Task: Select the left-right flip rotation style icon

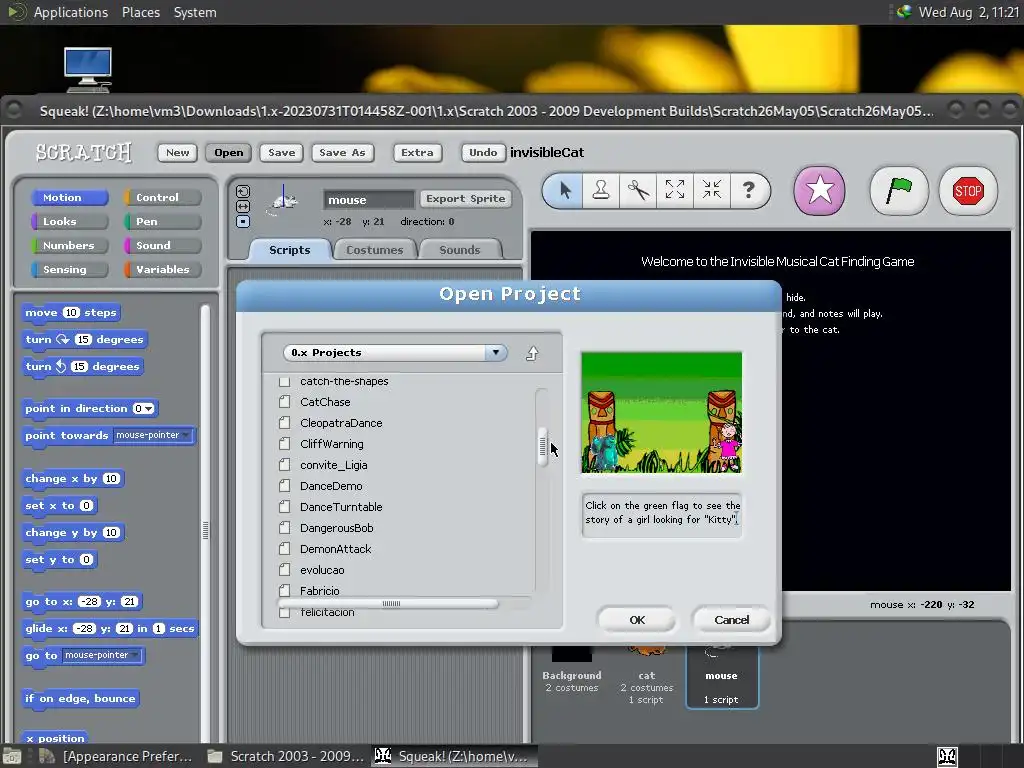Action: pos(243,206)
